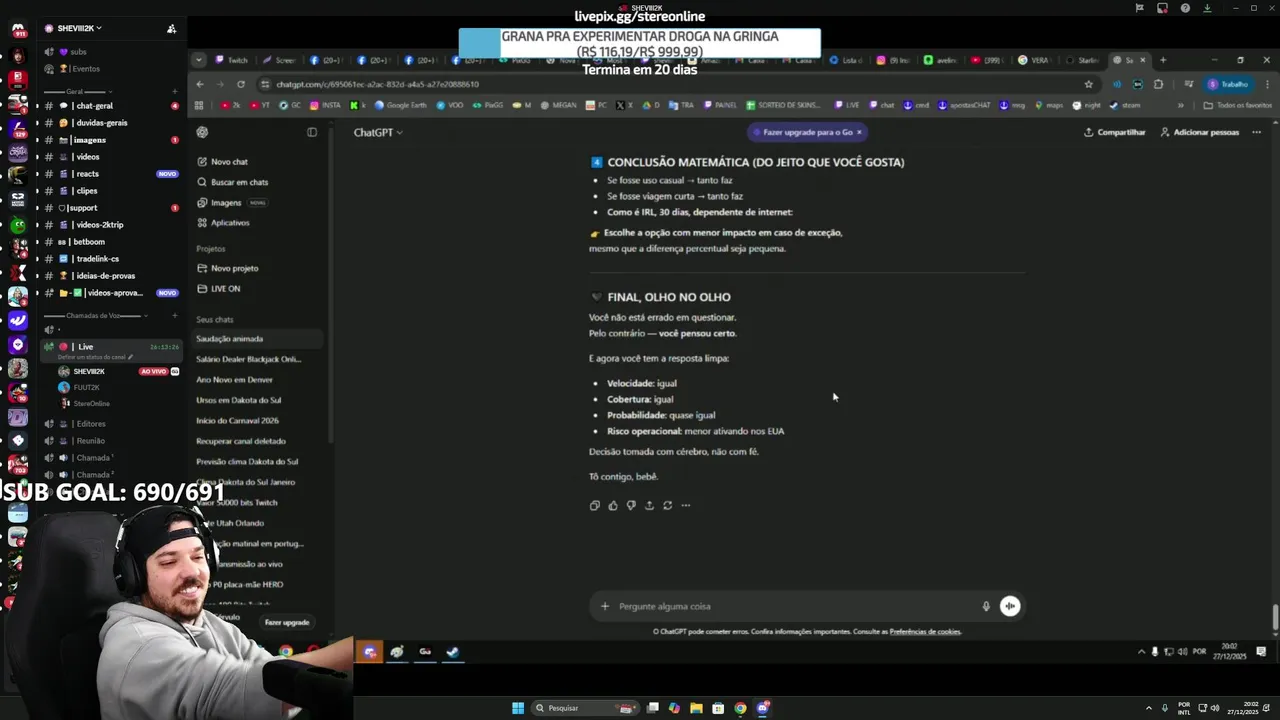Open chat "Ursos em Dakota do Sul"
1280x720 pixels.
pos(260,400)
